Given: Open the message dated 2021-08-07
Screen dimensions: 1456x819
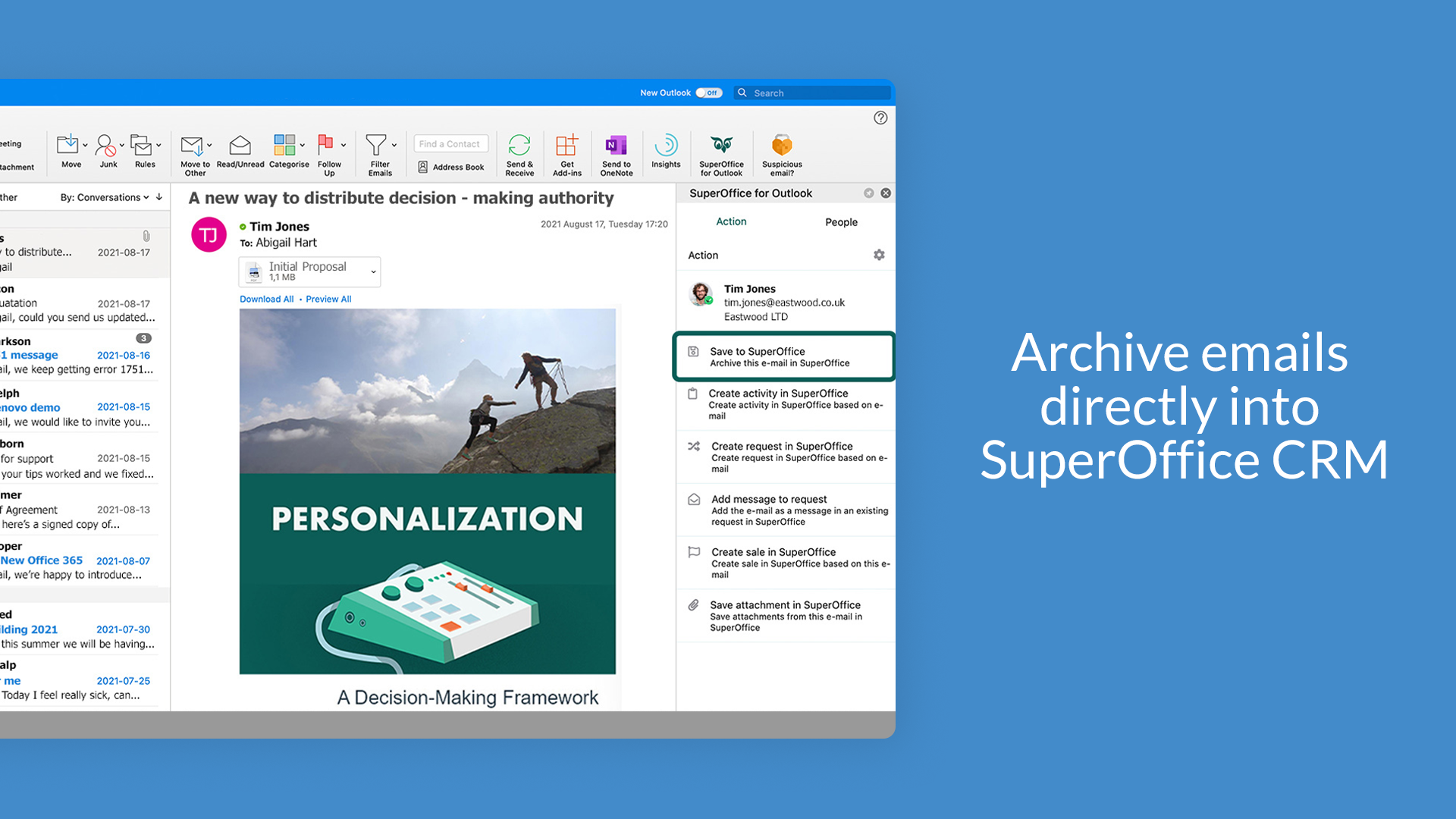Looking at the screenshot, I should click(80, 560).
